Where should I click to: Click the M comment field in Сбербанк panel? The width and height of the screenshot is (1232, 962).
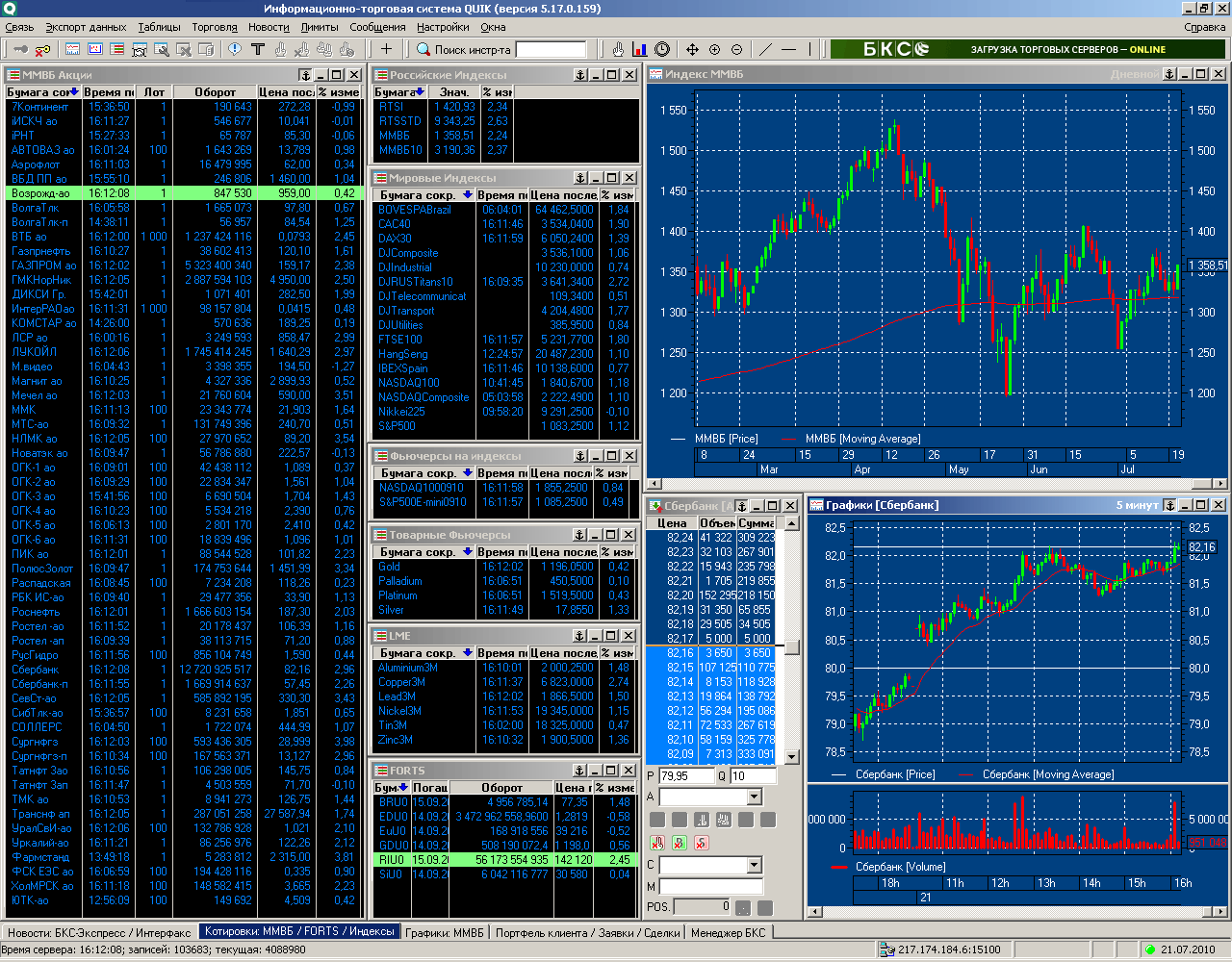coord(710,886)
